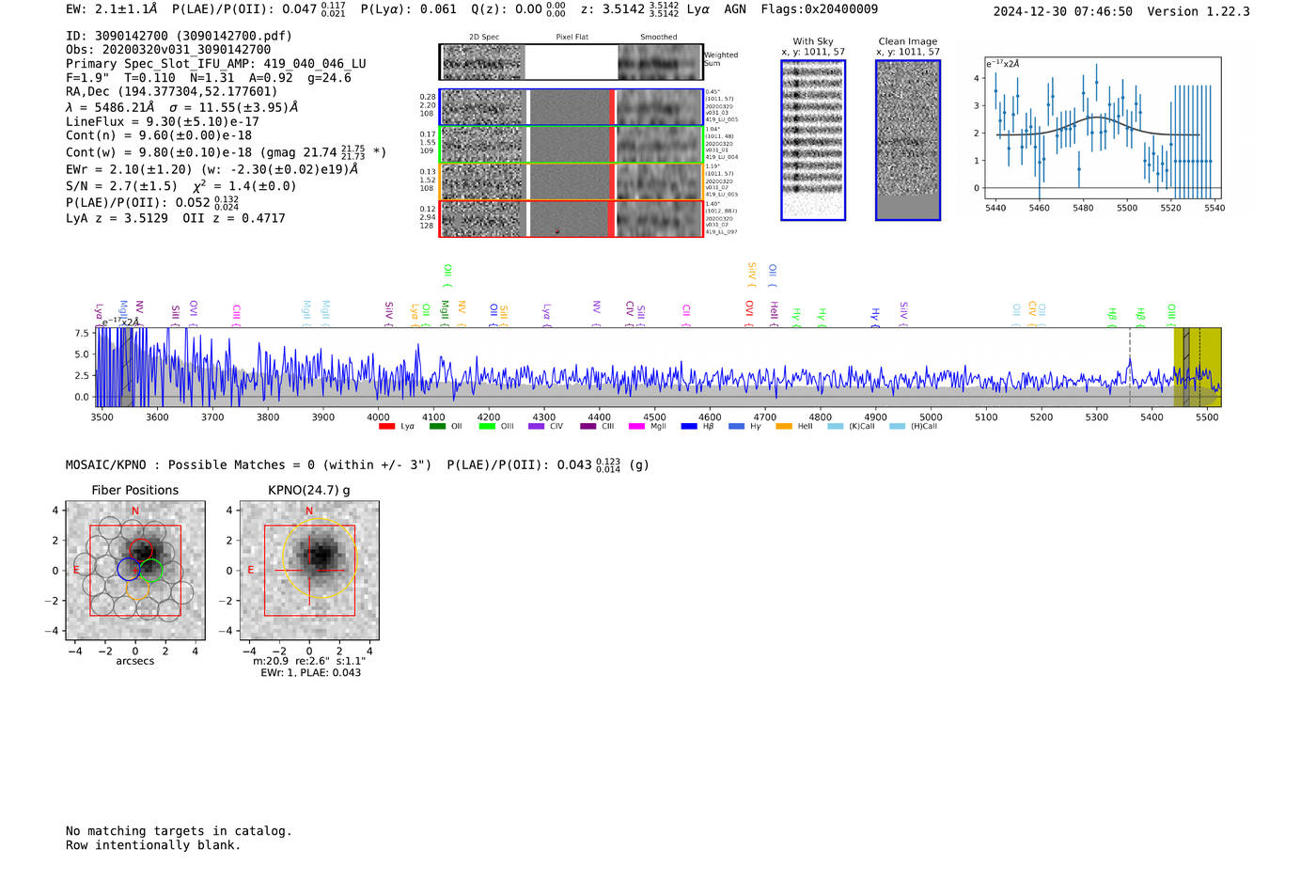1316x896 pixels.
Task: Click the Hβ legend swatch below spectrum
Action: pos(689,427)
